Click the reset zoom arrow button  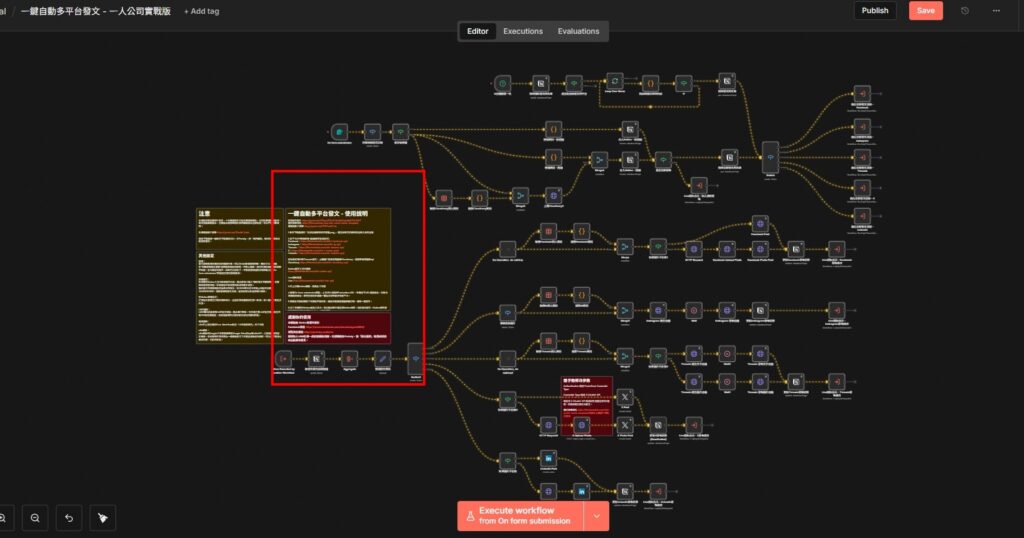[69, 517]
